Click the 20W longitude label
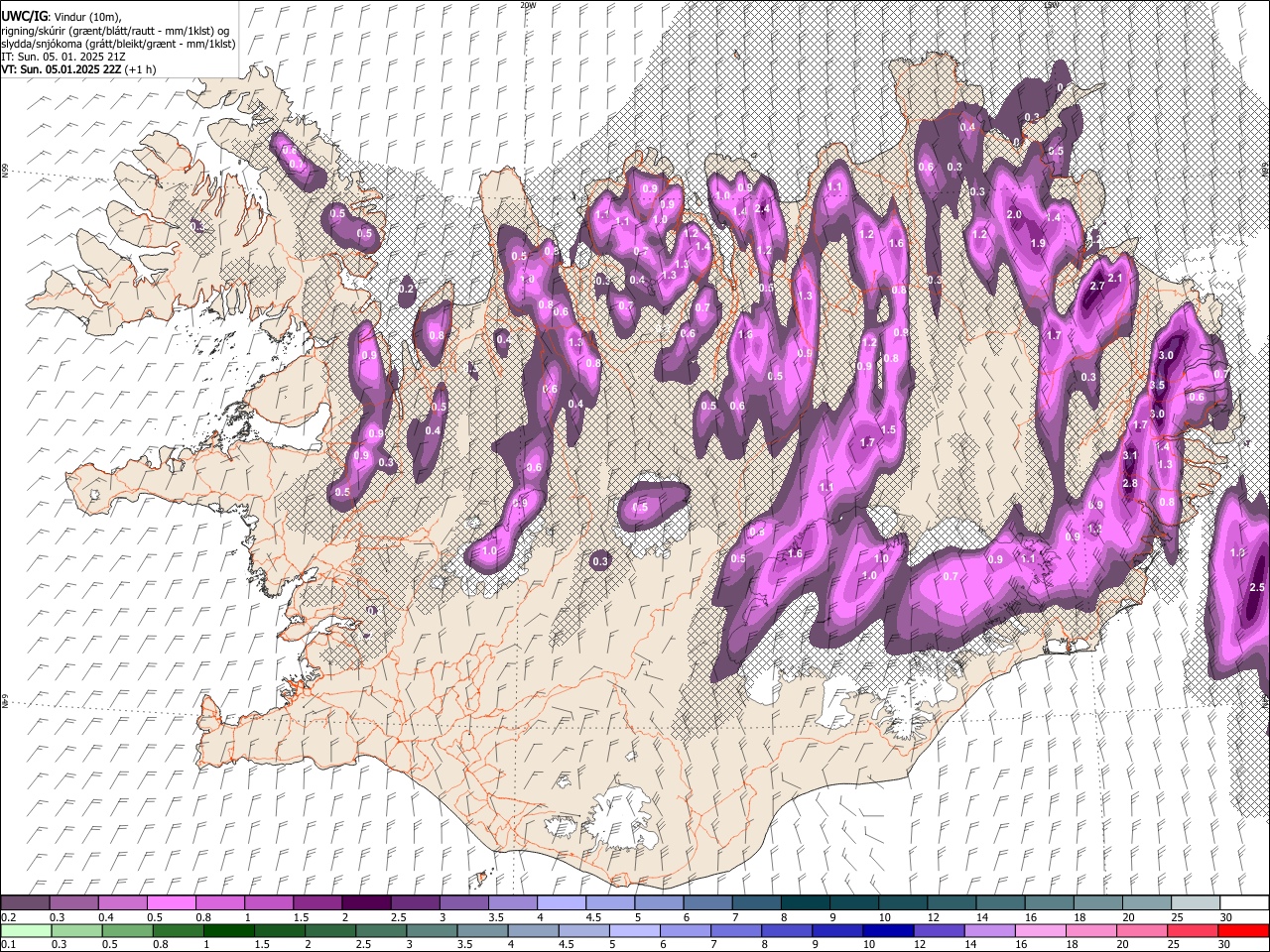This screenshot has height=952, width=1270. point(528,5)
